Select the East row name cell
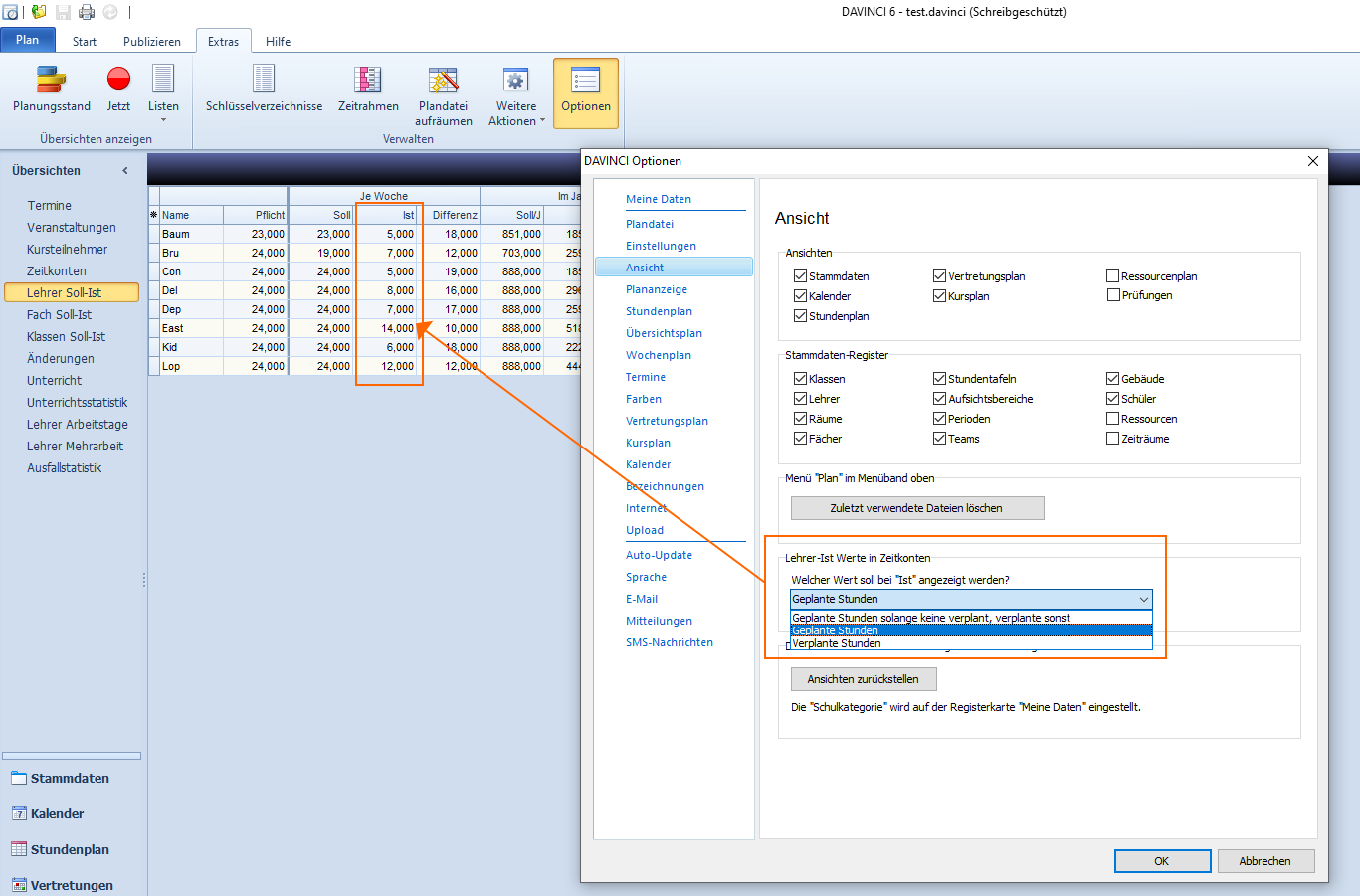 pos(191,328)
